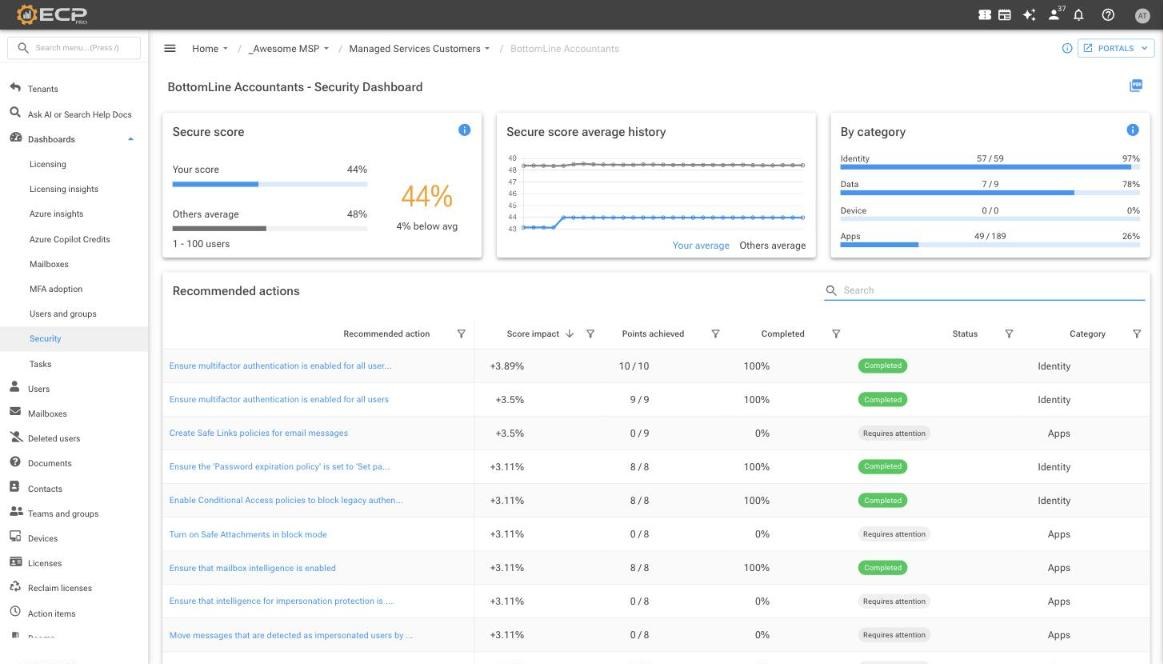
Task: Click the ticket icon in the top bar
Action: 984,15
